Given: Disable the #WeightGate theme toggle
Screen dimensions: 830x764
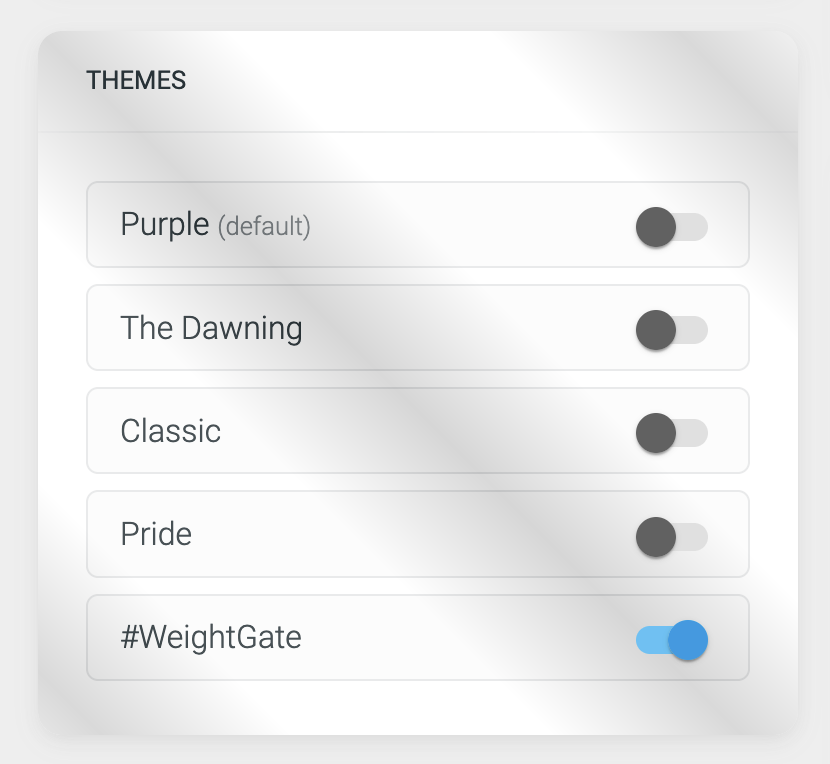Looking at the screenshot, I should pyautogui.click(x=671, y=639).
